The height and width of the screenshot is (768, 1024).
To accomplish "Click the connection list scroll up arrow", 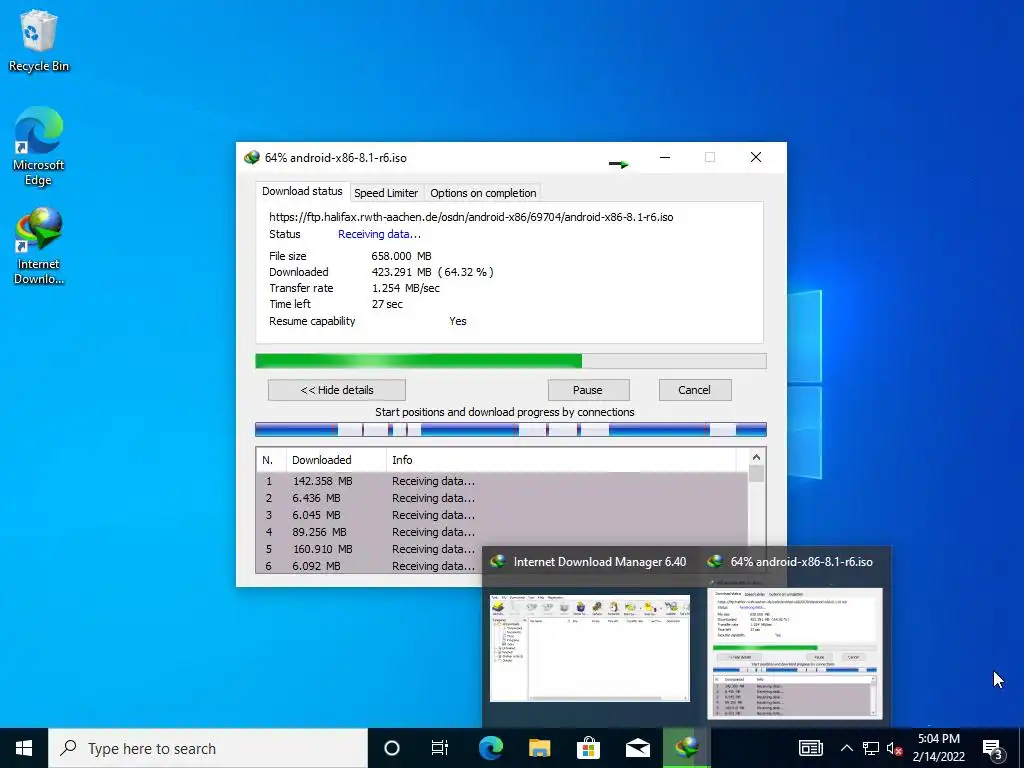I will pyautogui.click(x=756, y=457).
